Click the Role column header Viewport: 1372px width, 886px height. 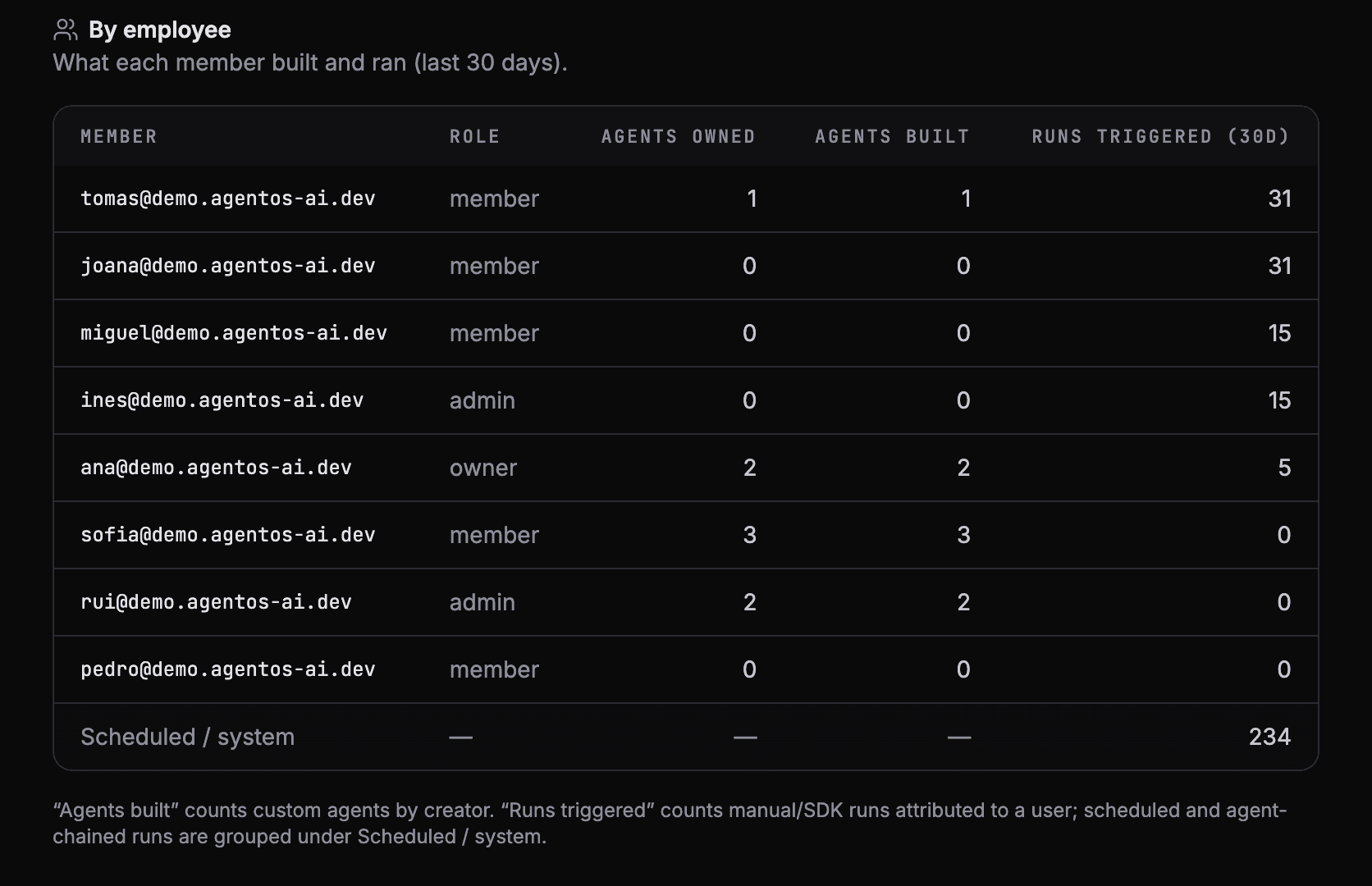click(x=474, y=136)
